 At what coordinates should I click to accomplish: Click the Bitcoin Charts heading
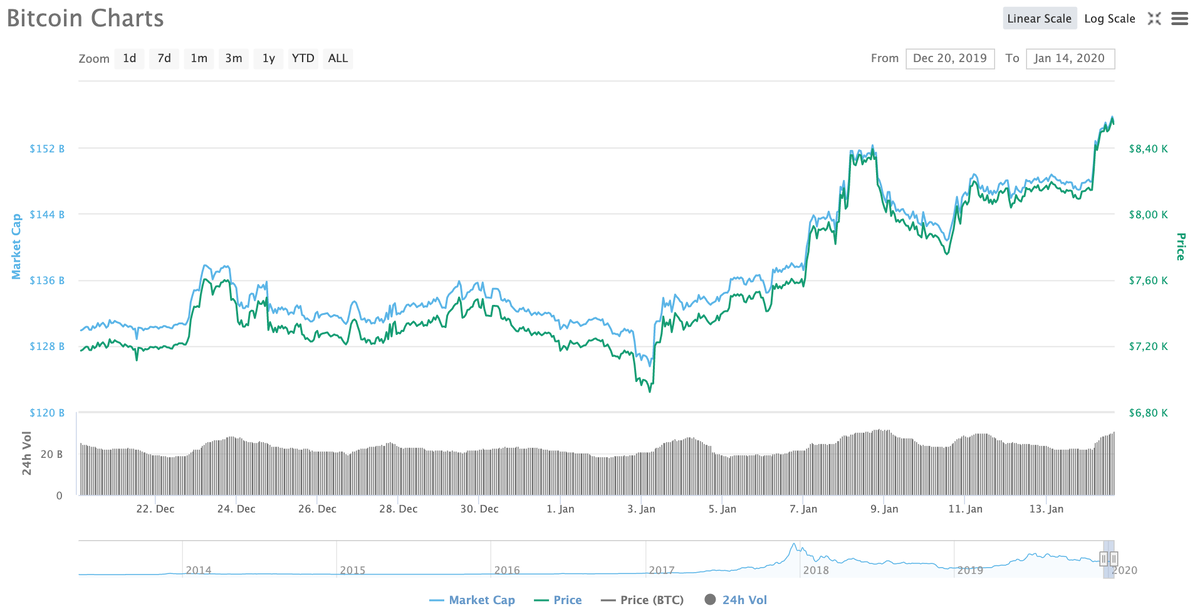[x=85, y=18]
